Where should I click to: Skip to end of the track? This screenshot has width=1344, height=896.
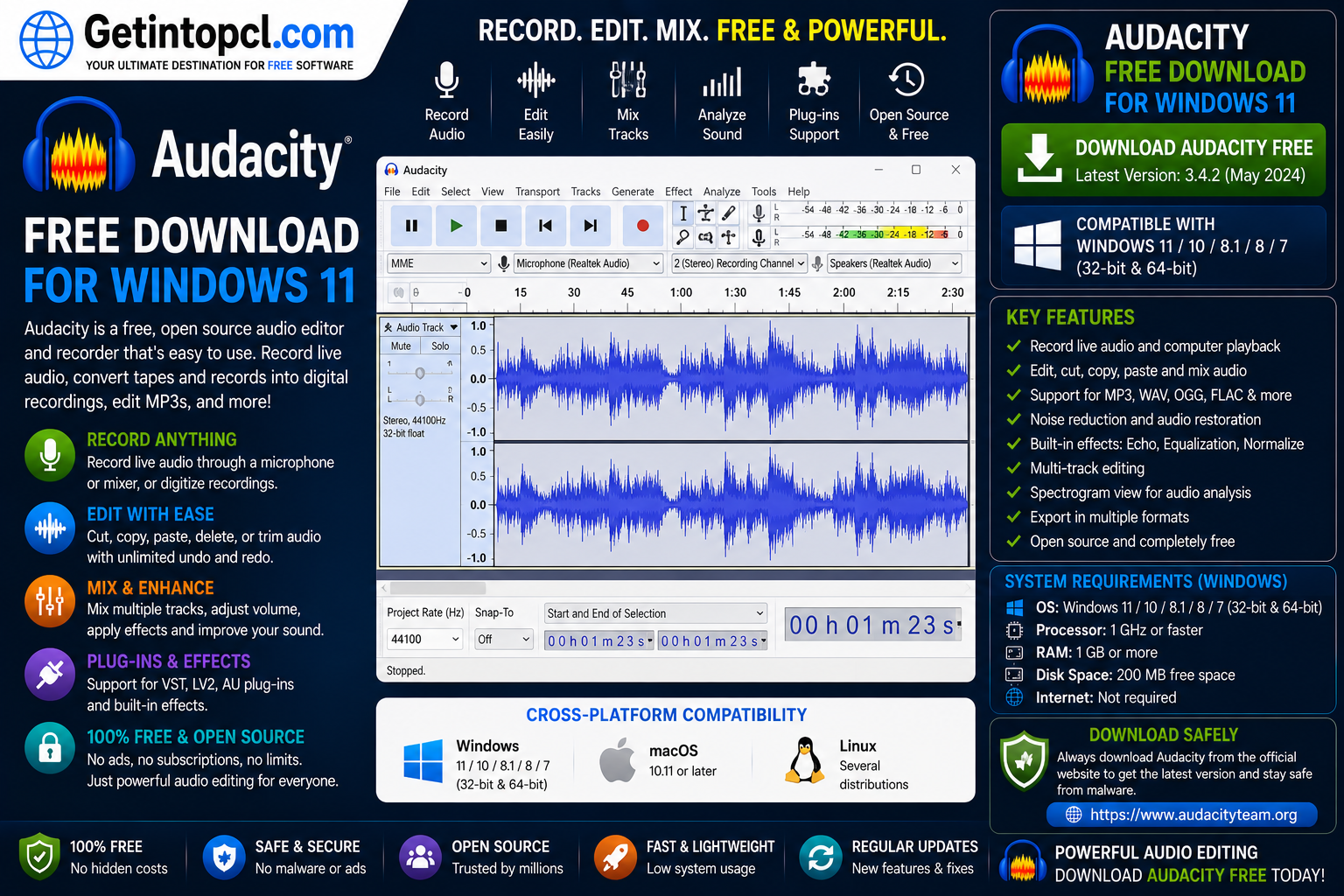[x=591, y=226]
